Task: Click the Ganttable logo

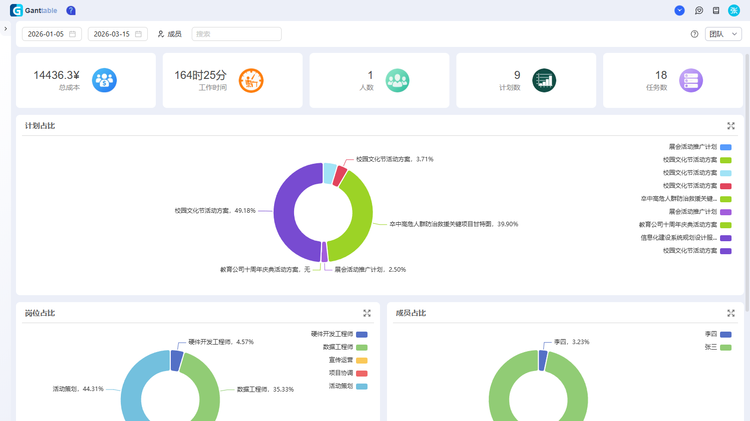Action: [33, 10]
